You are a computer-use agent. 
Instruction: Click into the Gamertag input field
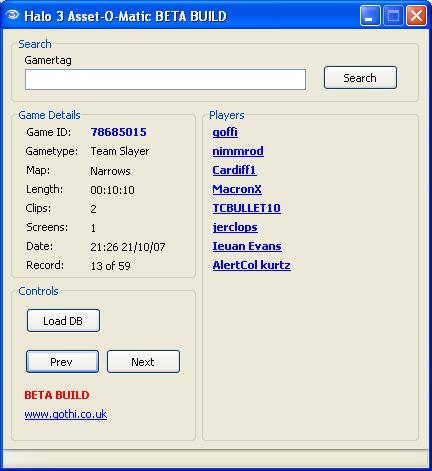click(165, 79)
